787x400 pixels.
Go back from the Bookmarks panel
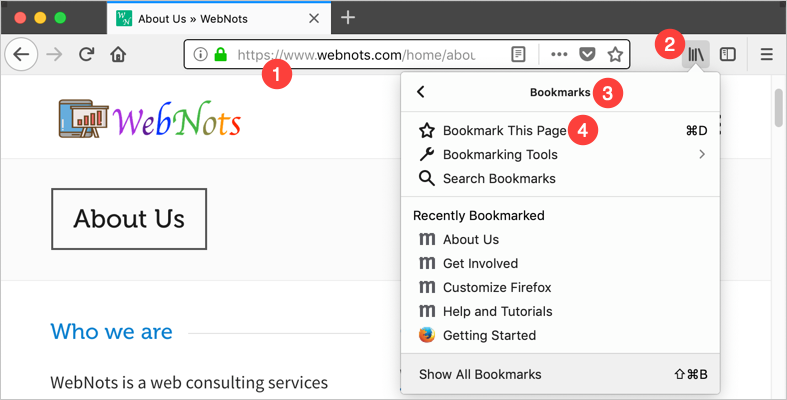[421, 92]
